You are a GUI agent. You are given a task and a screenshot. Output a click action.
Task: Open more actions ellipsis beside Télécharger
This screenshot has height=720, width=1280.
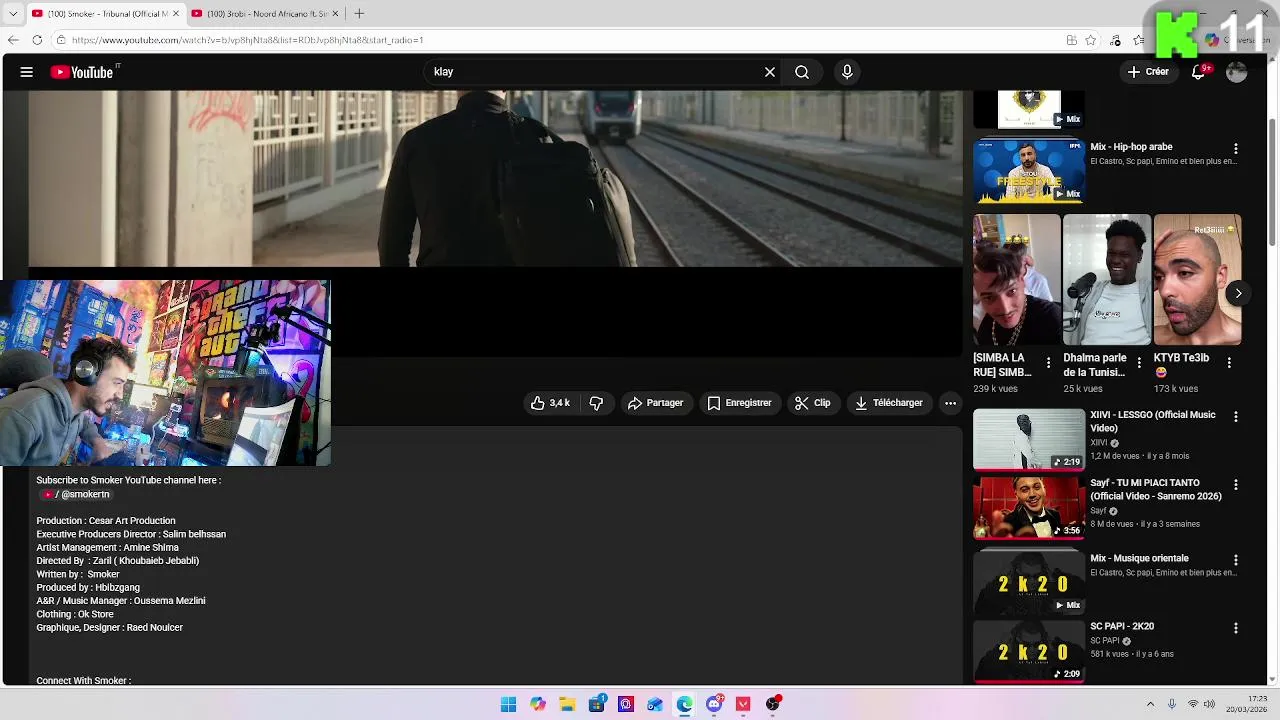pos(951,403)
